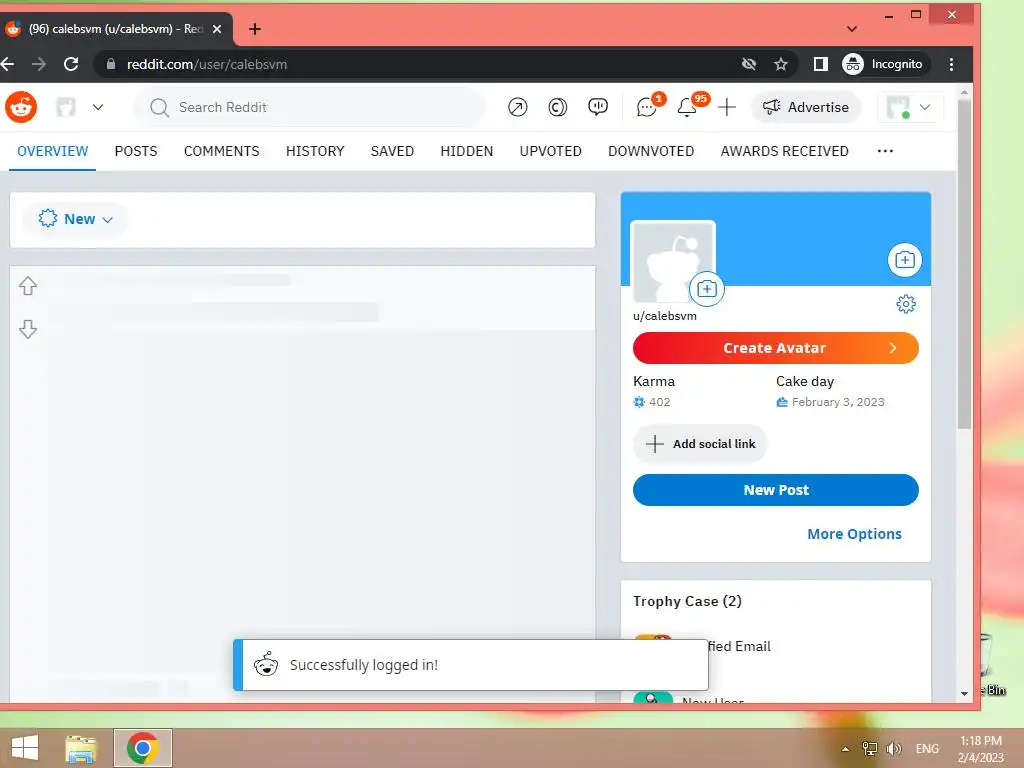The width and height of the screenshot is (1024, 768).
Task: Click the Chrome taskbar icon
Action: pyautogui.click(x=143, y=748)
